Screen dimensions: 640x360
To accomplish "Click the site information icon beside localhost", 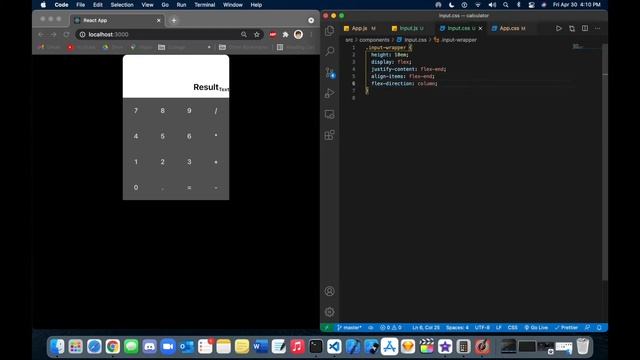I will pos(82,35).
